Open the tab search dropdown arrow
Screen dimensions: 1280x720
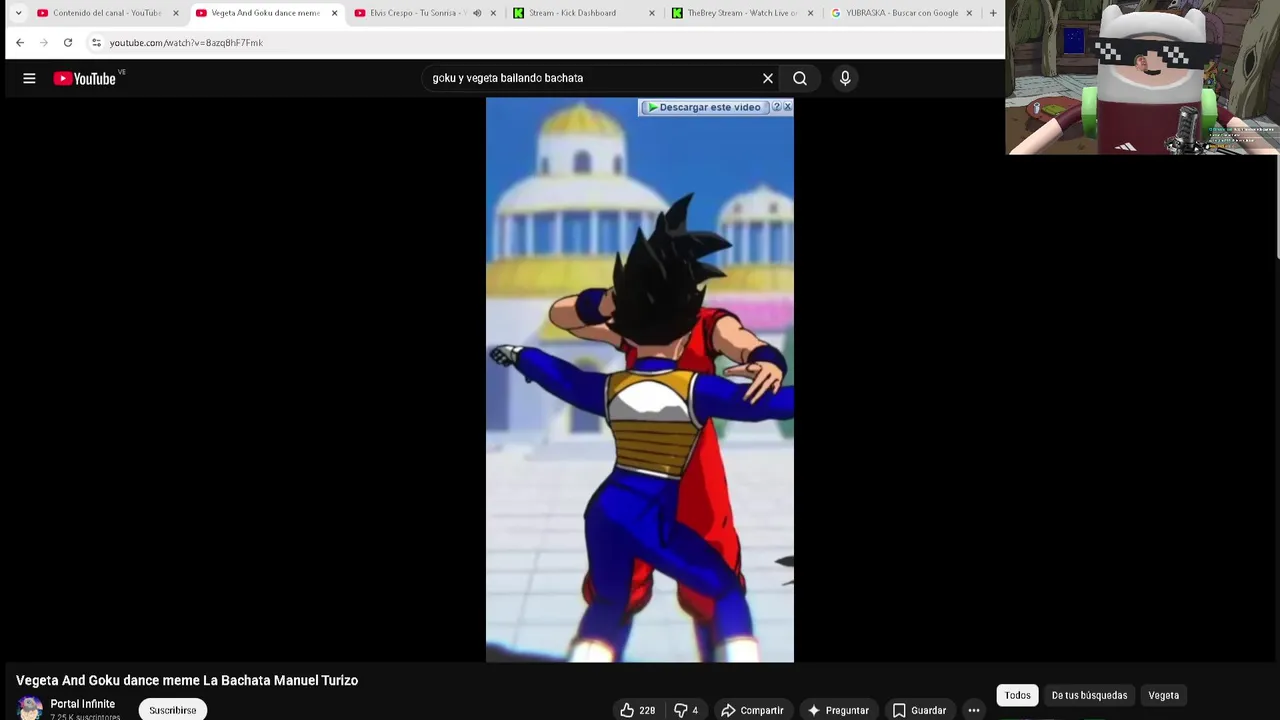tap(18, 13)
